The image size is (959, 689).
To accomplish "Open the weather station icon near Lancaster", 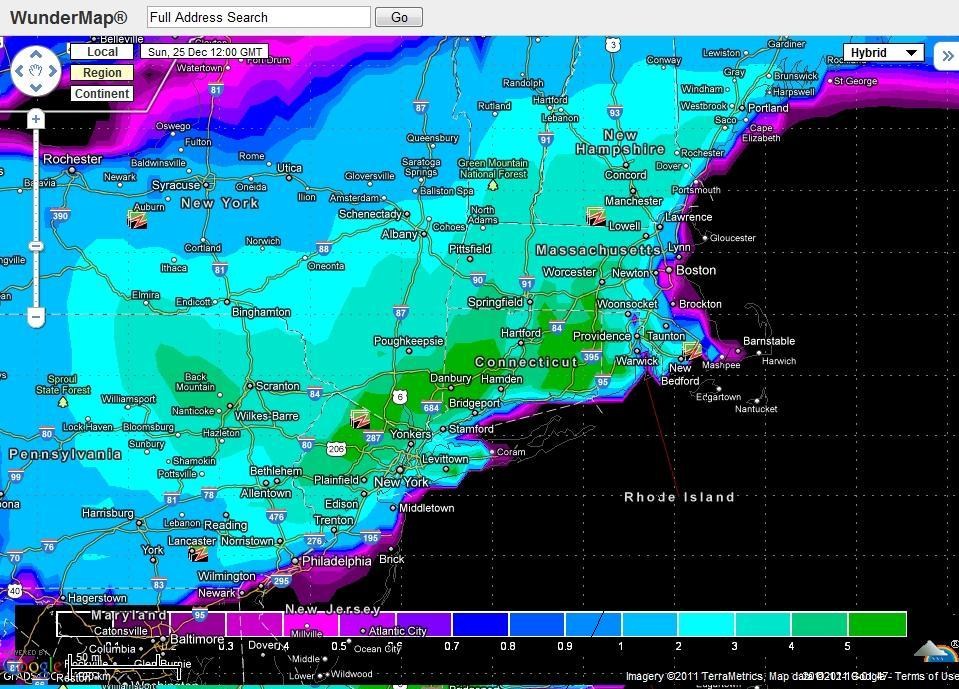I will pos(198,554).
